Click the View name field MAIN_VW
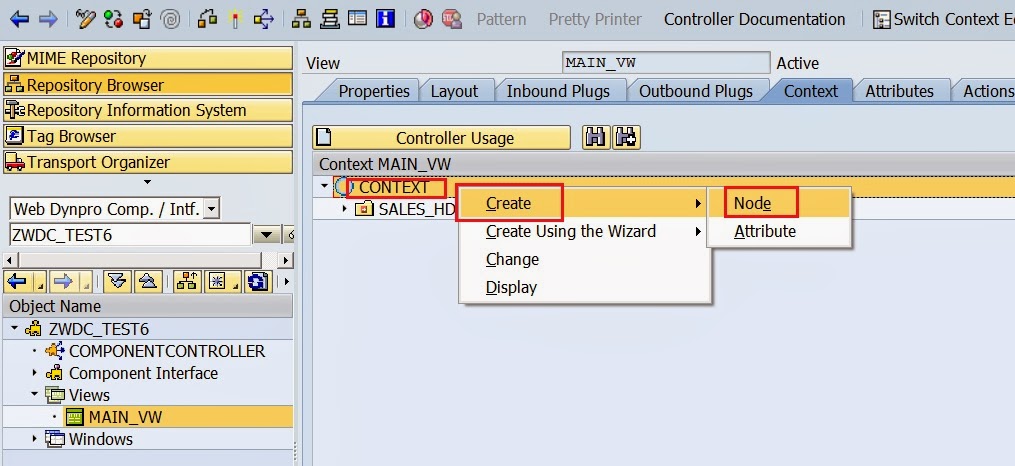This screenshot has height=466, width=1015. (666, 63)
